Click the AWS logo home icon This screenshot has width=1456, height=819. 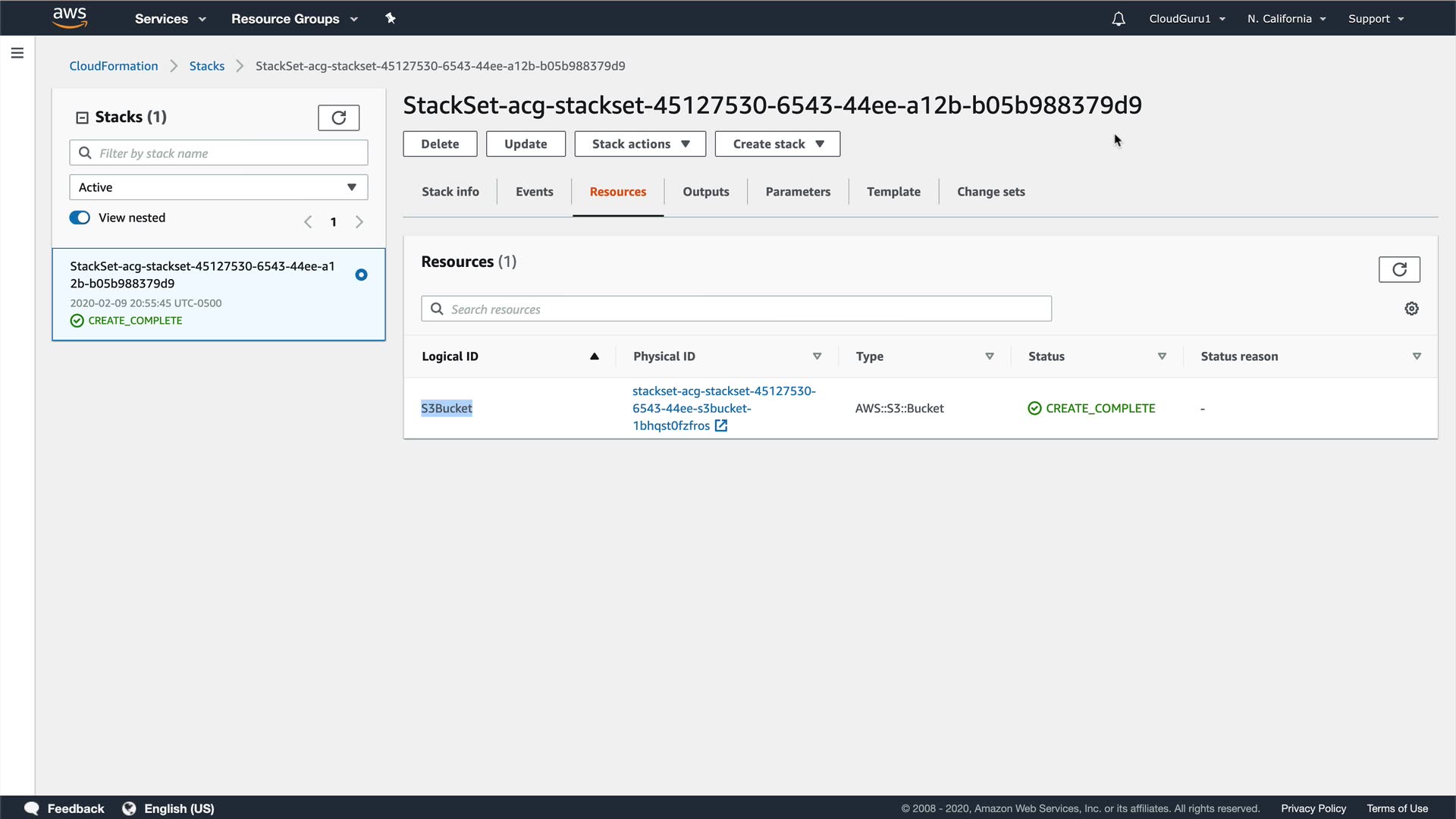pos(70,17)
